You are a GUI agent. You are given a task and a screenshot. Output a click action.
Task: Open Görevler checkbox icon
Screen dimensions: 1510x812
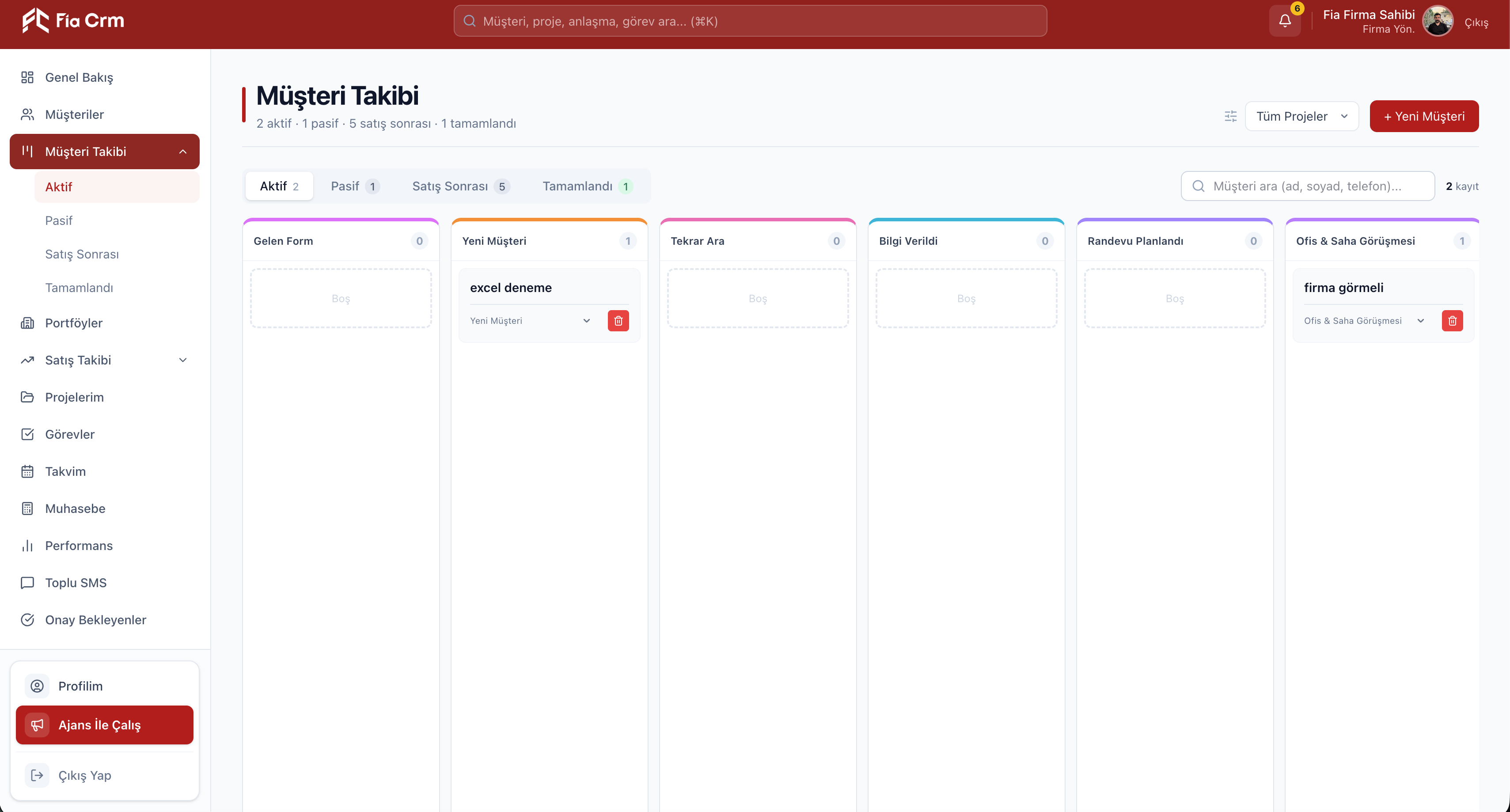click(x=27, y=434)
